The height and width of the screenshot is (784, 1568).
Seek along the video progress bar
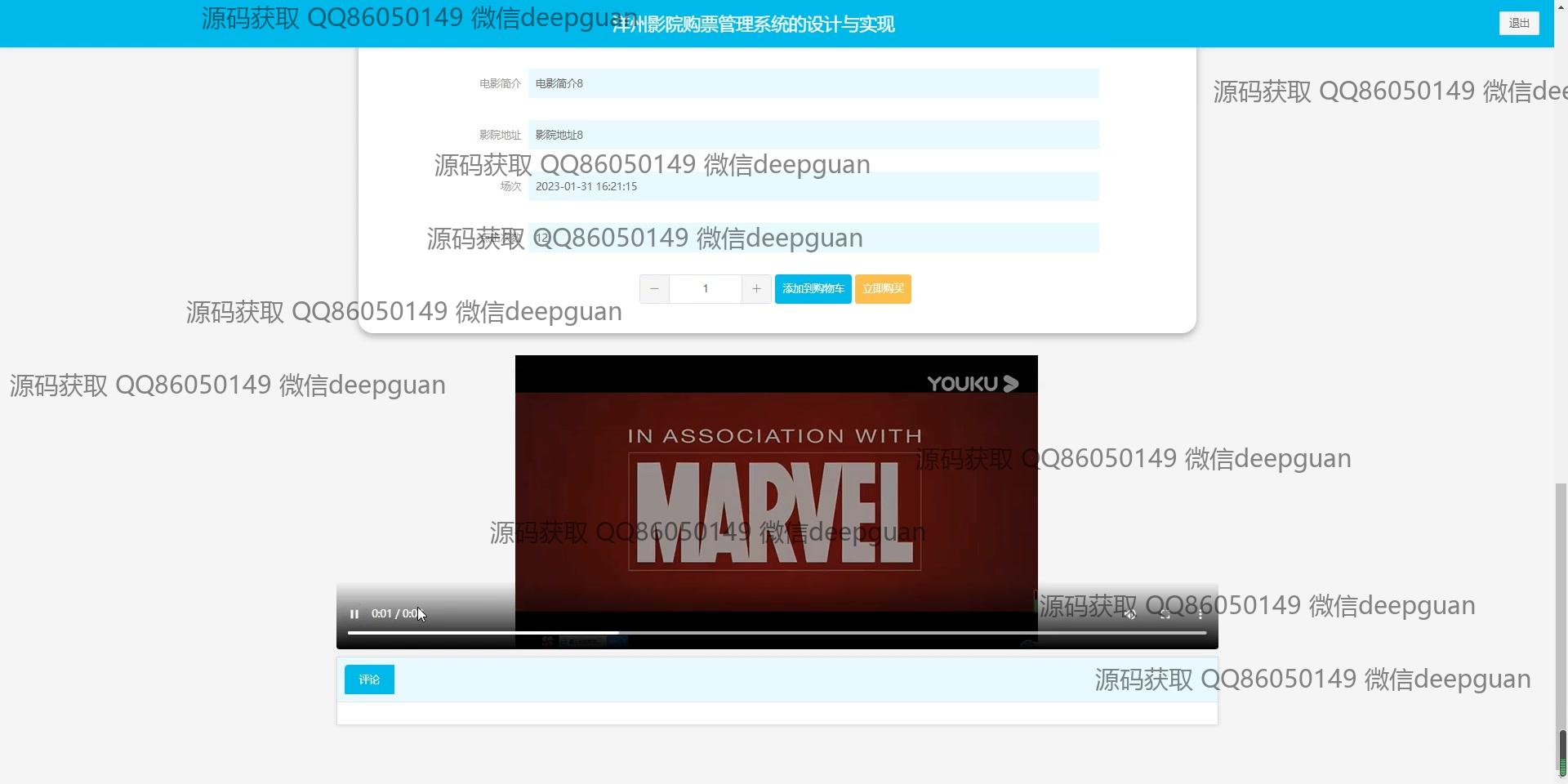pyautogui.click(x=777, y=633)
